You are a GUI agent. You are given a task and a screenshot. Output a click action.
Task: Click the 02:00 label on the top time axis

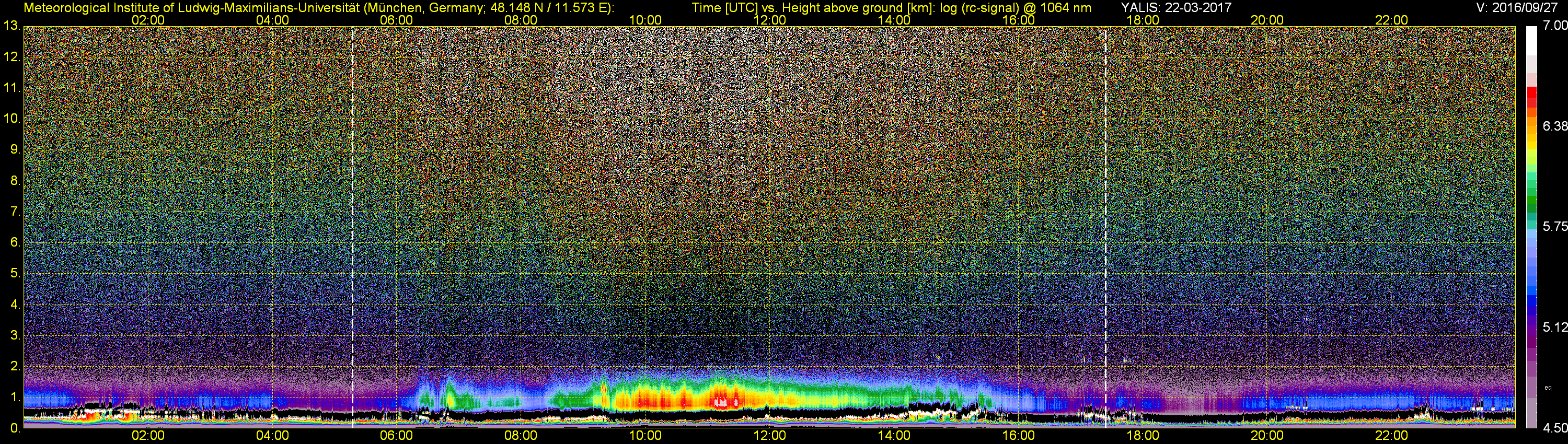coord(148,20)
